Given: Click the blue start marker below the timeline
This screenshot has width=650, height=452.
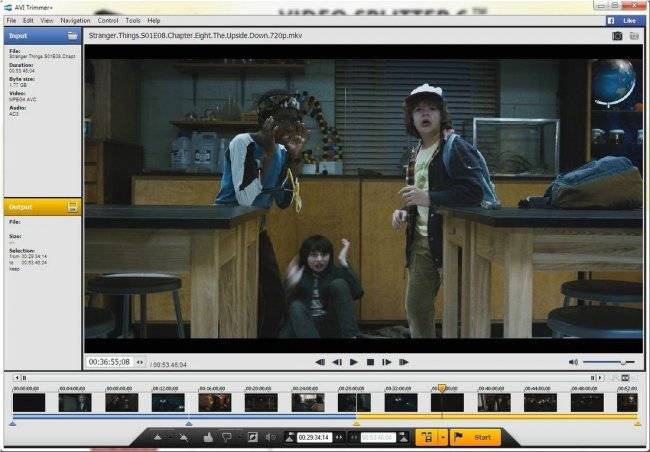Looking at the screenshot, I should [12, 423].
